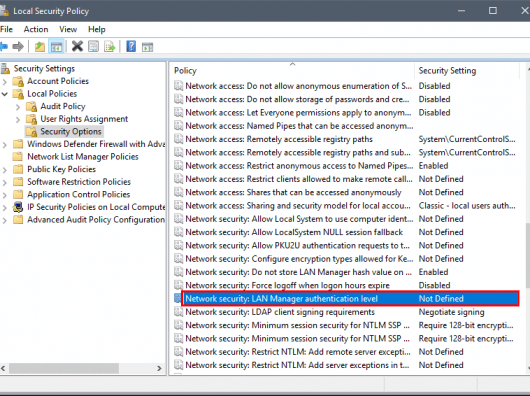This screenshot has width=530, height=396.
Task: Expand Advanced Audit Policy Configuration node
Action: 5,220
